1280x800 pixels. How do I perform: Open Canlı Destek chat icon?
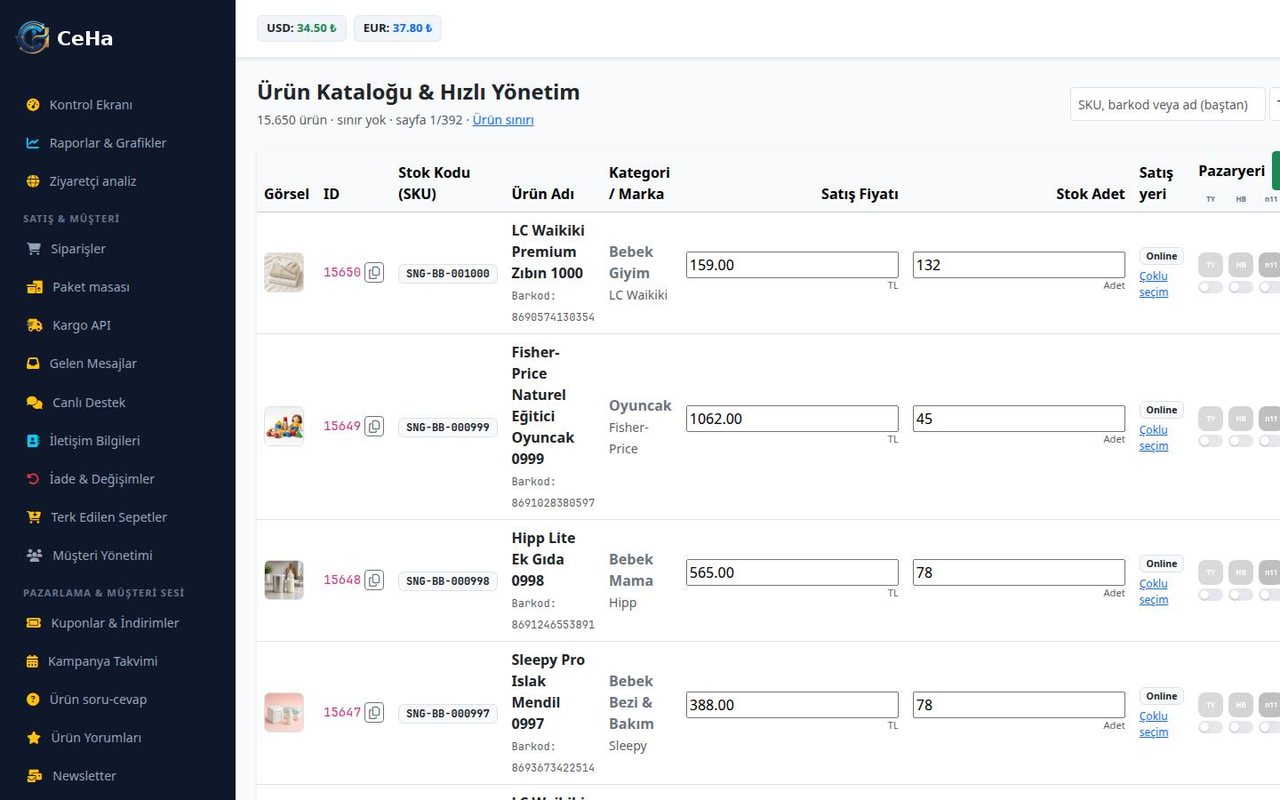(35, 402)
